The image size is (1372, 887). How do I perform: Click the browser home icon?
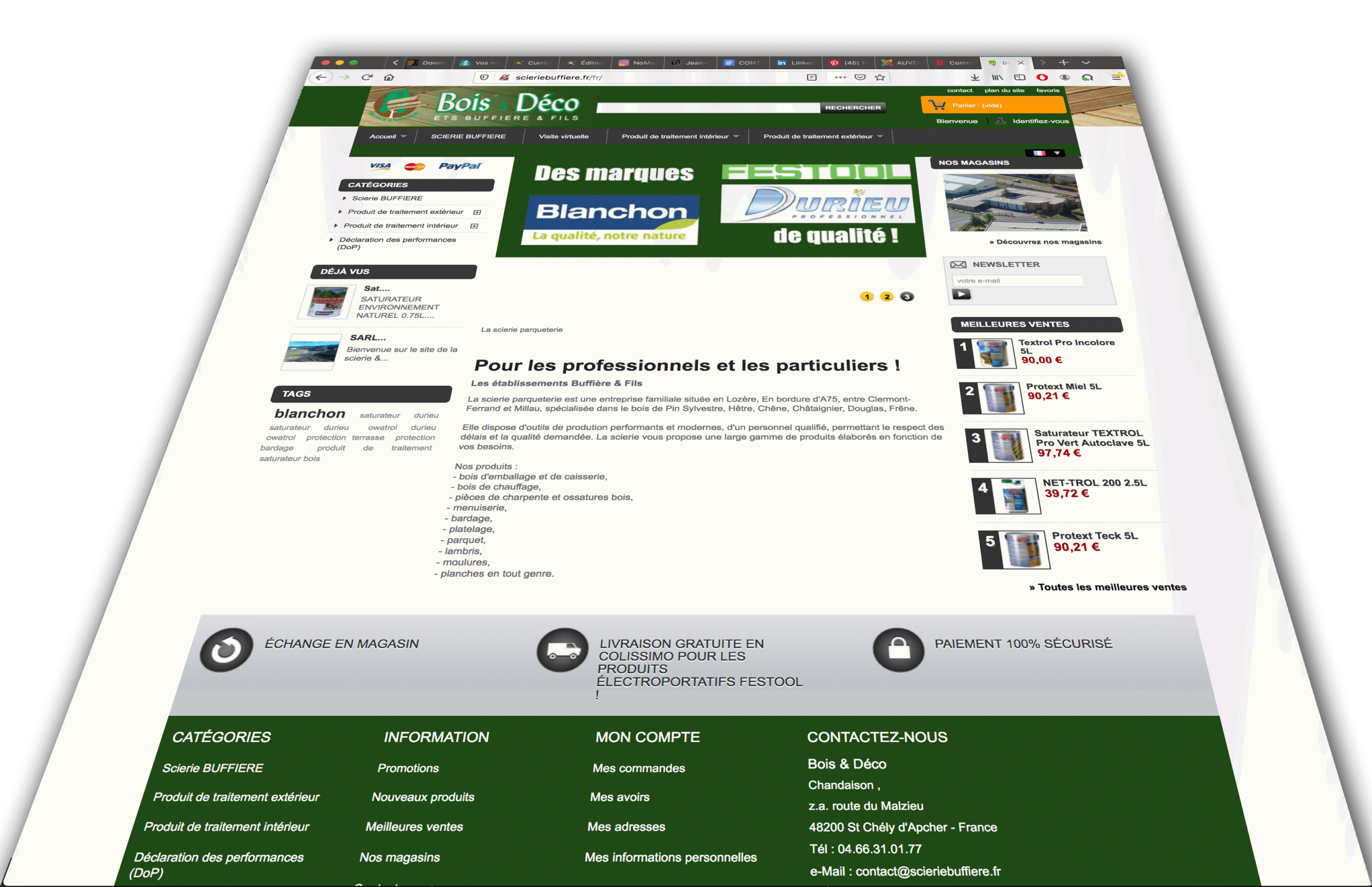point(390,77)
